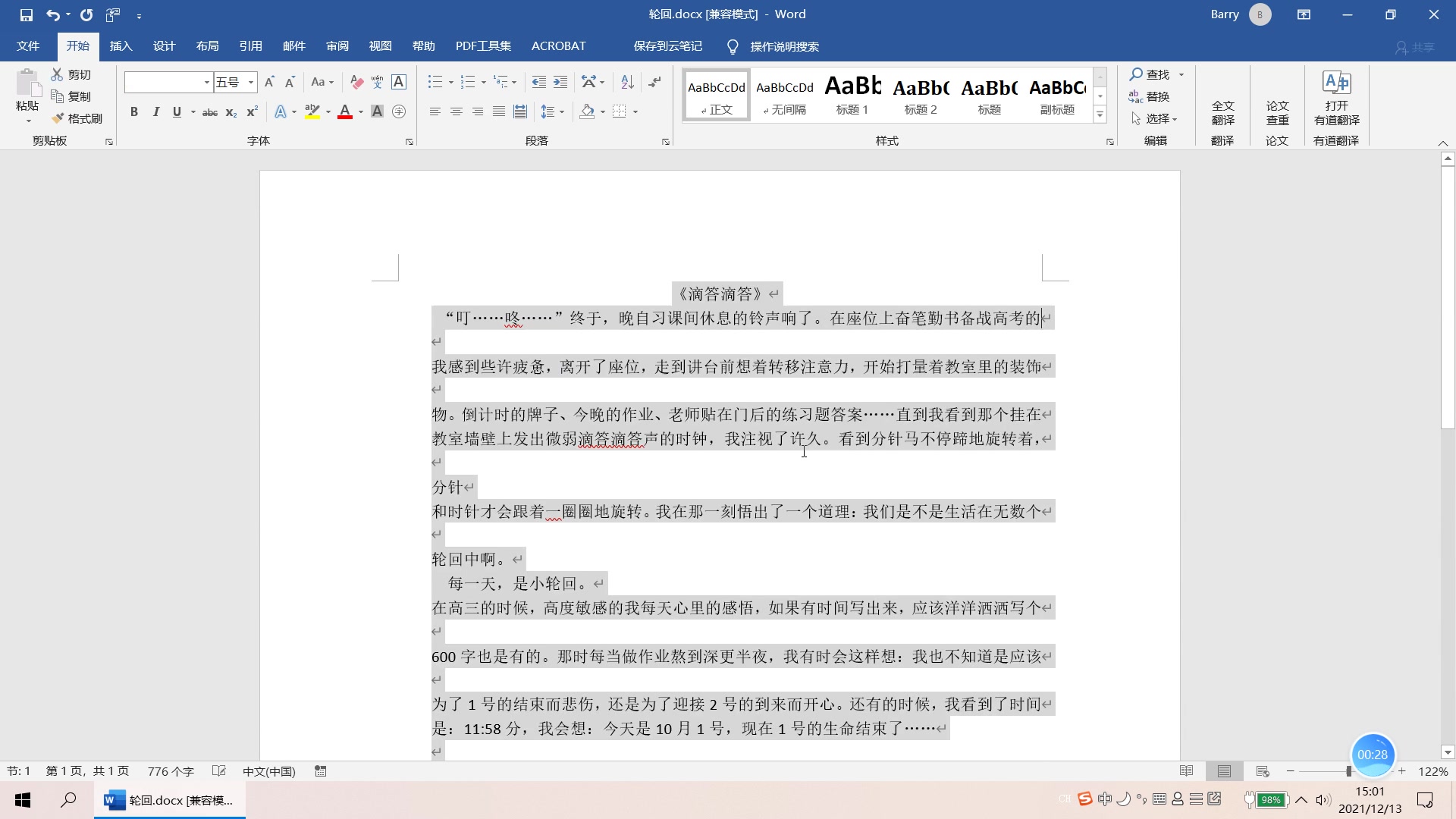Click the Paste clipboard icon
Viewport: 1456px width, 819px height.
click(27, 83)
